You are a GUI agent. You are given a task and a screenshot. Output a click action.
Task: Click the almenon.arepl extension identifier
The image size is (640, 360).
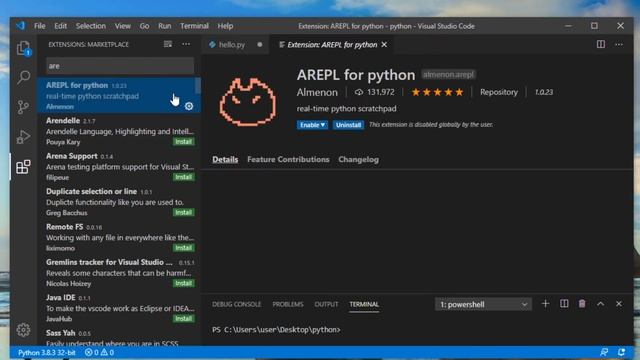point(448,75)
